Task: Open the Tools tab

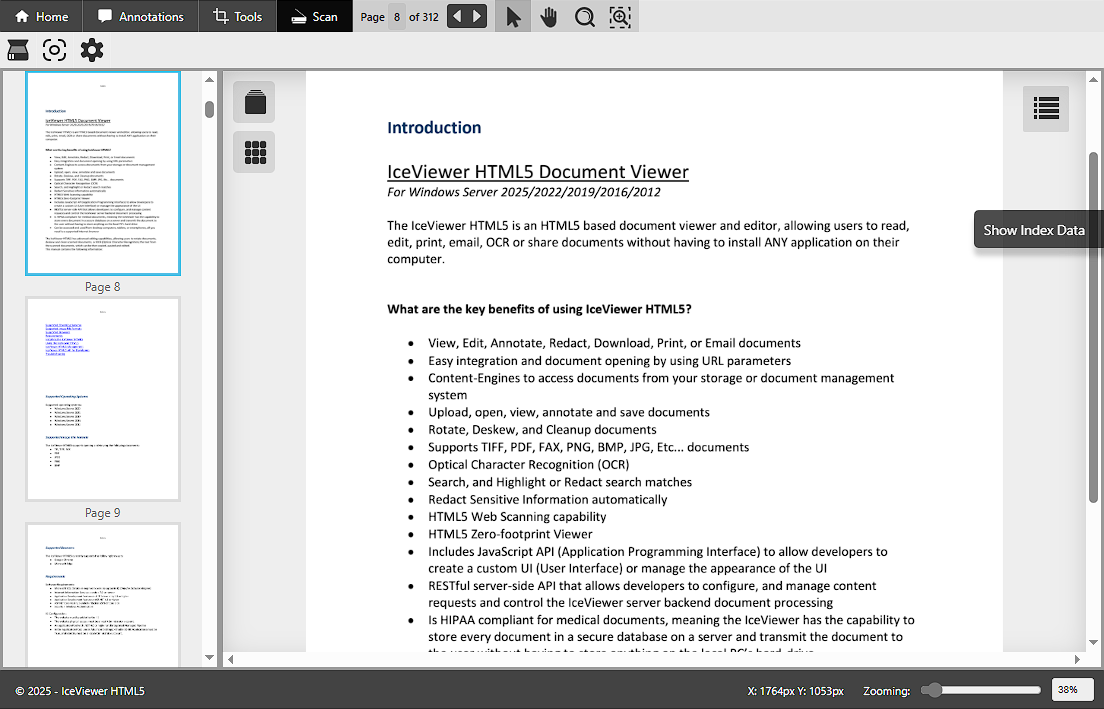Action: (238, 17)
